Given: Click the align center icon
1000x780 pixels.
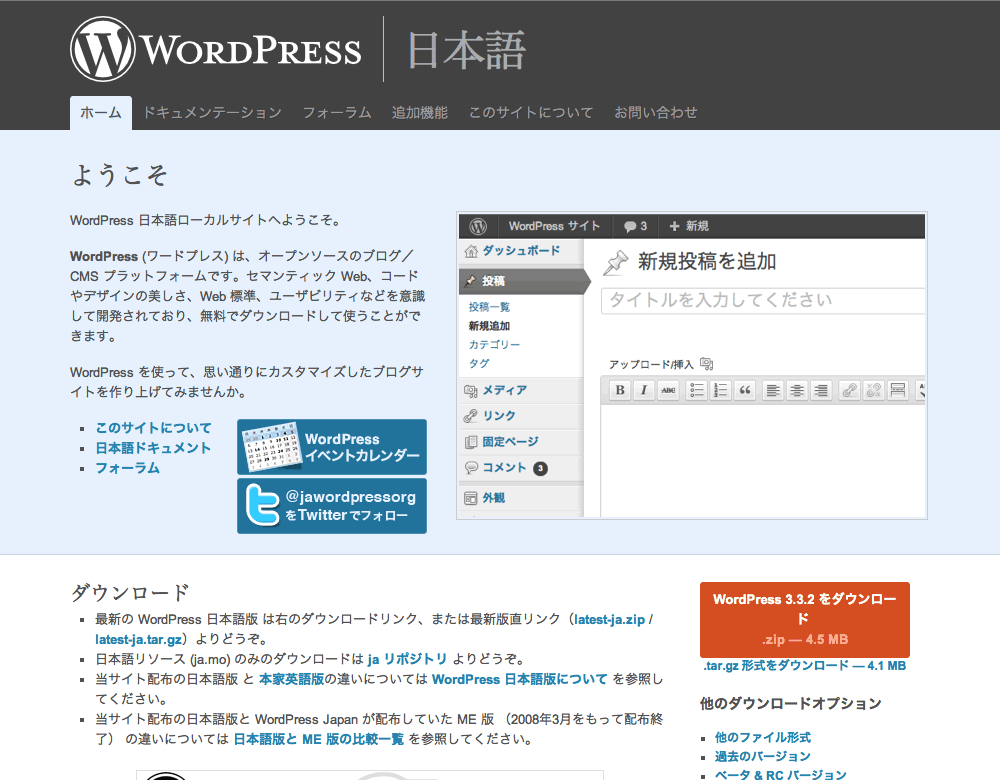Looking at the screenshot, I should [797, 390].
